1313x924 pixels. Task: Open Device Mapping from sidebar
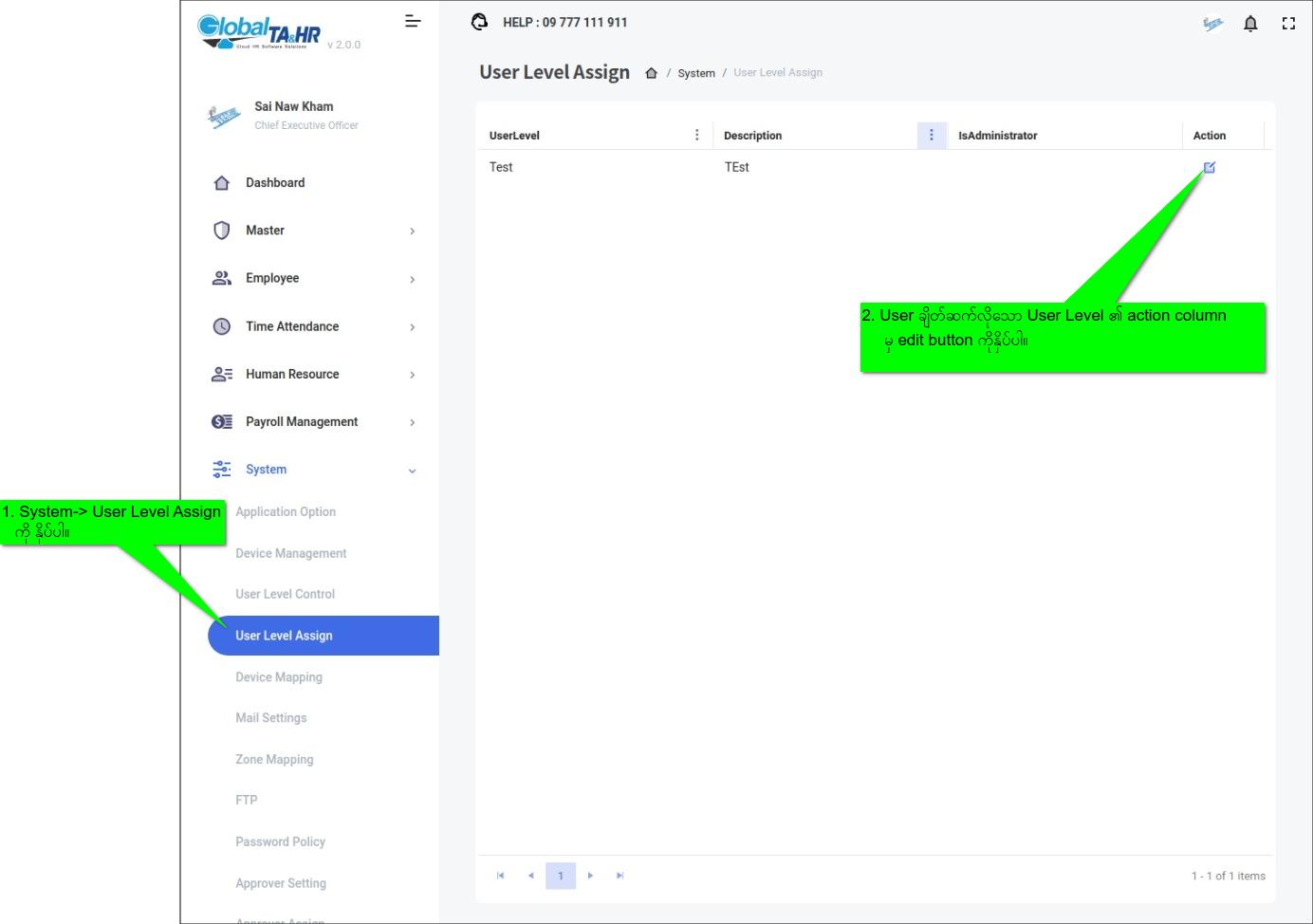pyautogui.click(x=279, y=677)
